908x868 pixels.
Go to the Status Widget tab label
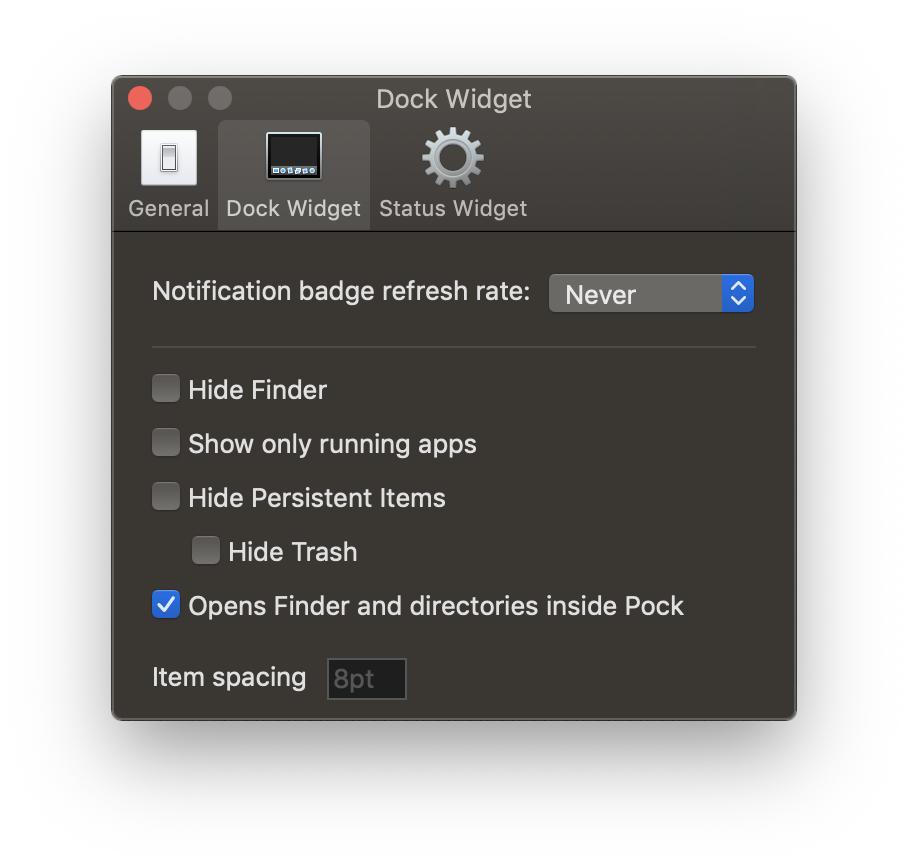[x=453, y=208]
